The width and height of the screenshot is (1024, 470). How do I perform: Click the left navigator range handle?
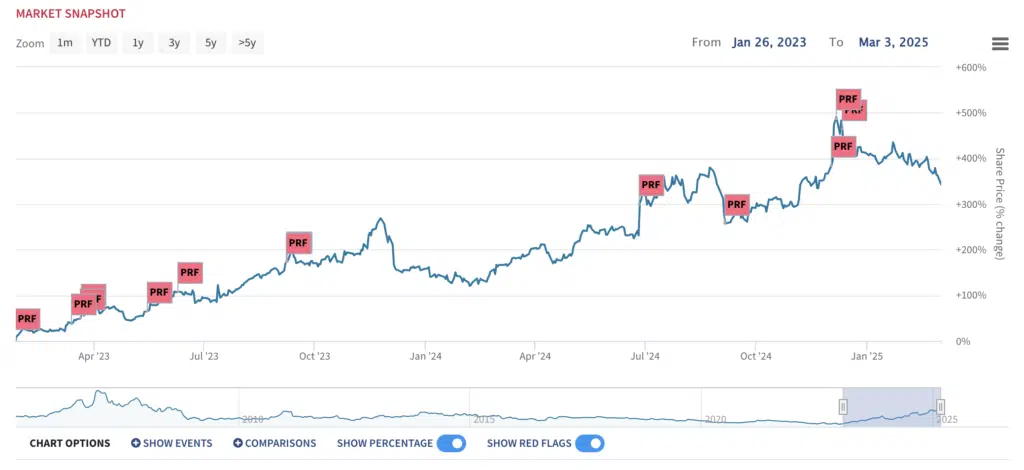[843, 407]
